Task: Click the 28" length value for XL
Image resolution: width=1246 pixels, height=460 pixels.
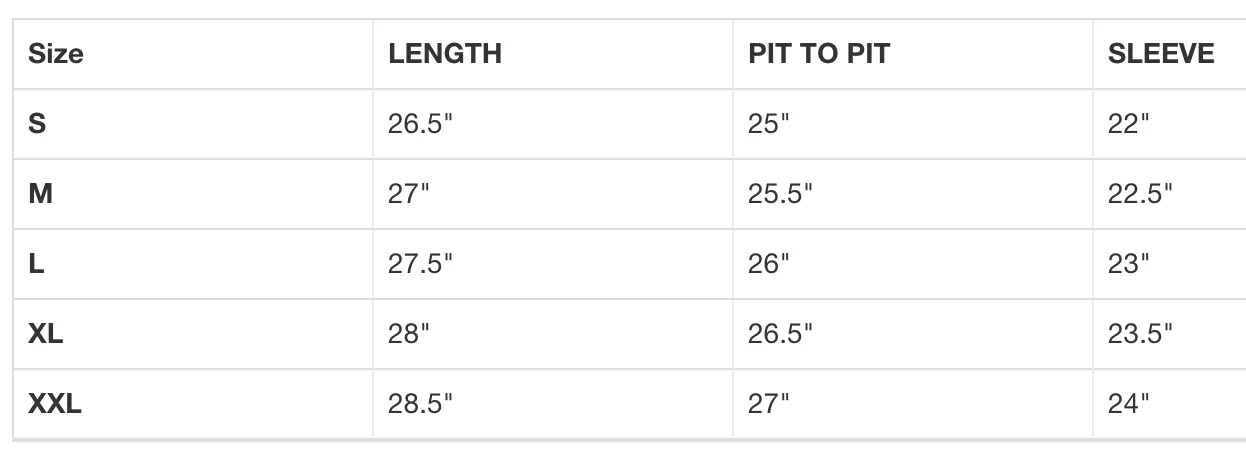Action: point(408,334)
